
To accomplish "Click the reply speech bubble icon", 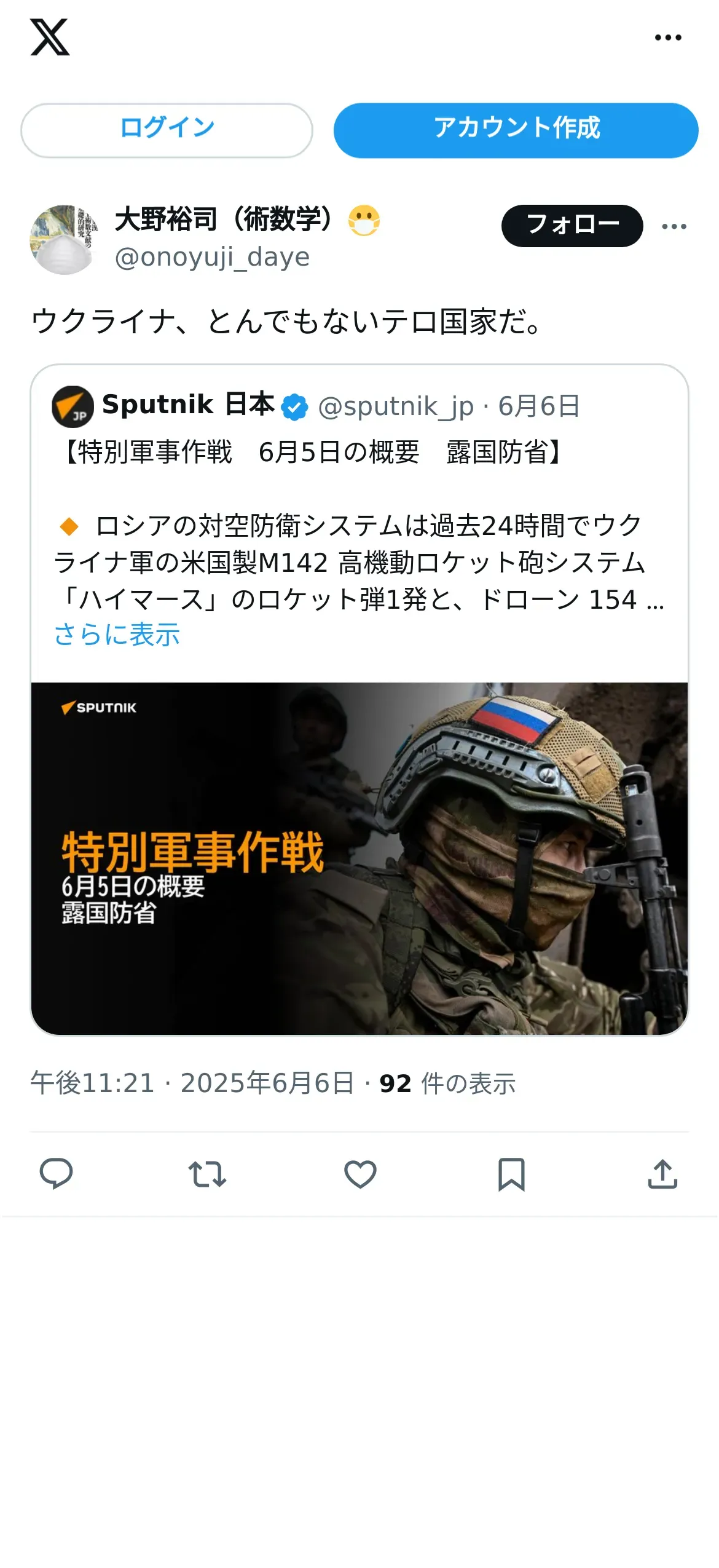I will click(56, 1173).
